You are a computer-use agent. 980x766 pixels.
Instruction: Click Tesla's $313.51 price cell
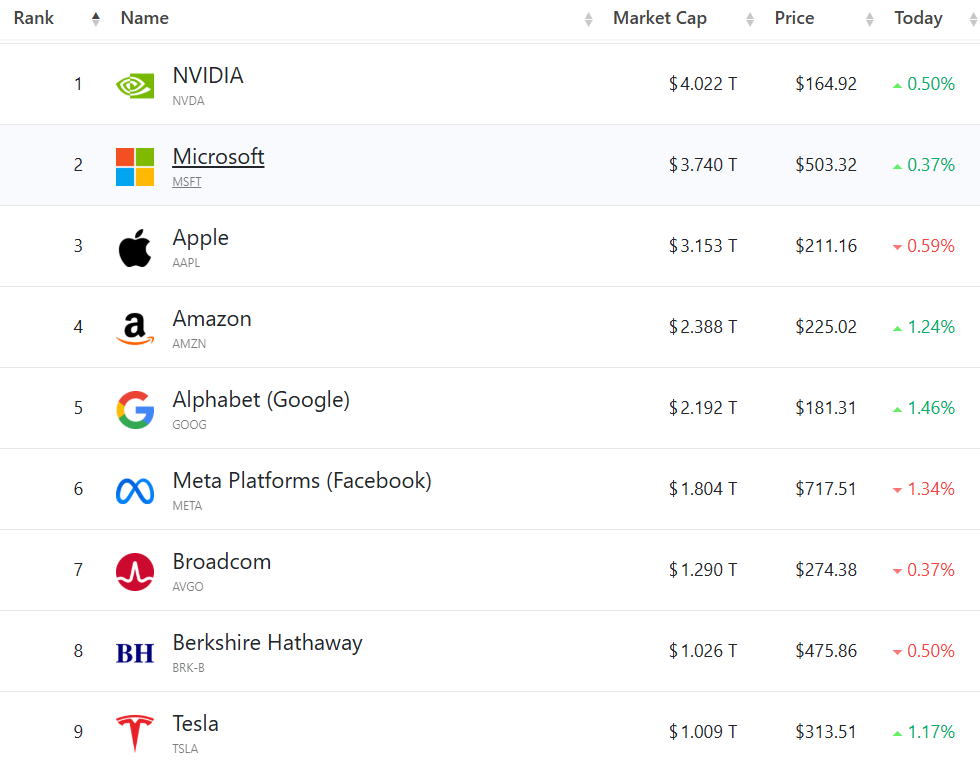tap(826, 732)
